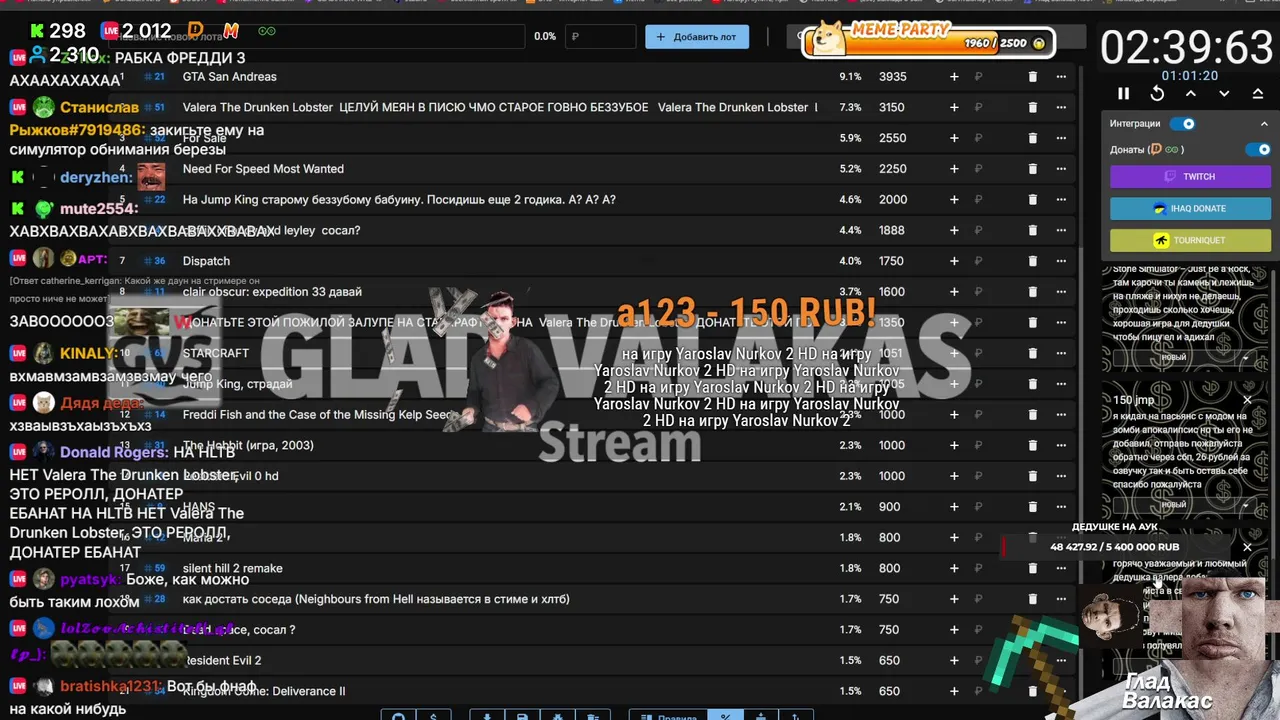Click the TOURNIQUET integration button
The width and height of the screenshot is (1280, 720).
click(x=1190, y=240)
